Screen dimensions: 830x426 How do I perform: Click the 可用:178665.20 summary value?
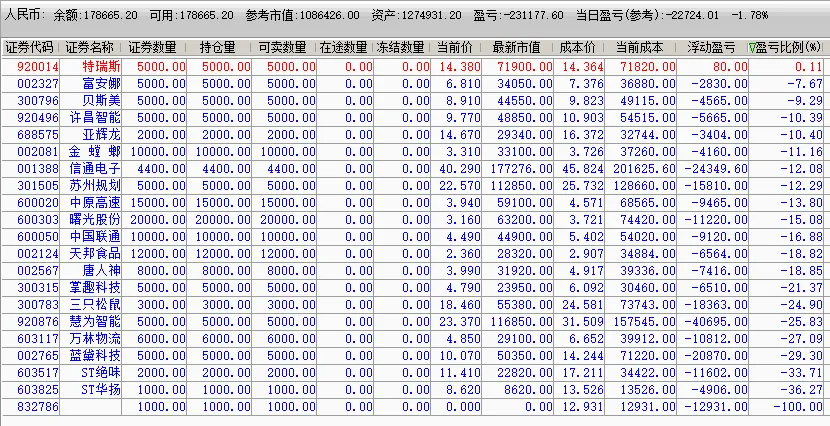point(192,15)
